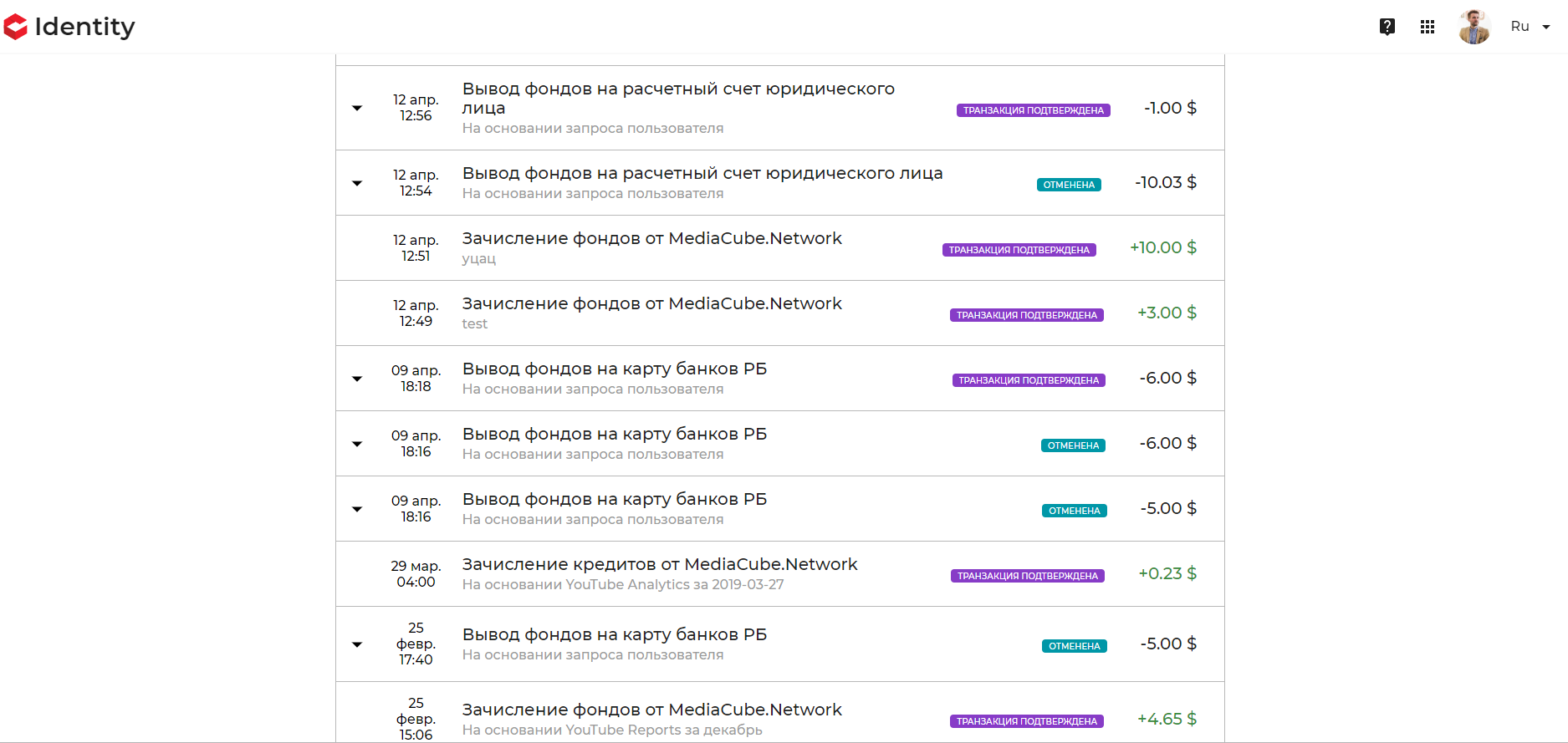
Task: Select the 29 мар. 04:00 date
Action: point(416,574)
